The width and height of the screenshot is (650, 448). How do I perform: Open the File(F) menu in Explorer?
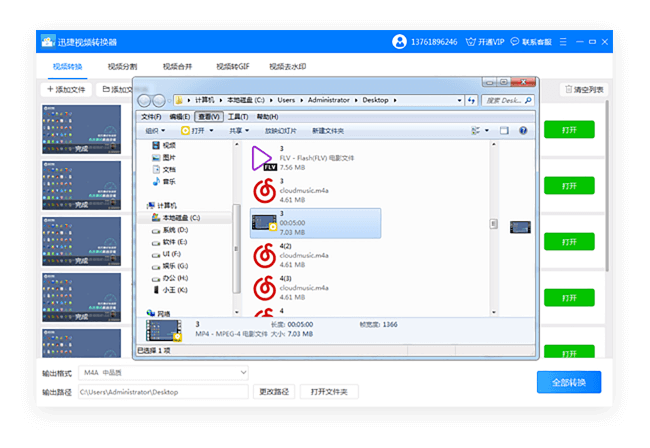pyautogui.click(x=151, y=117)
